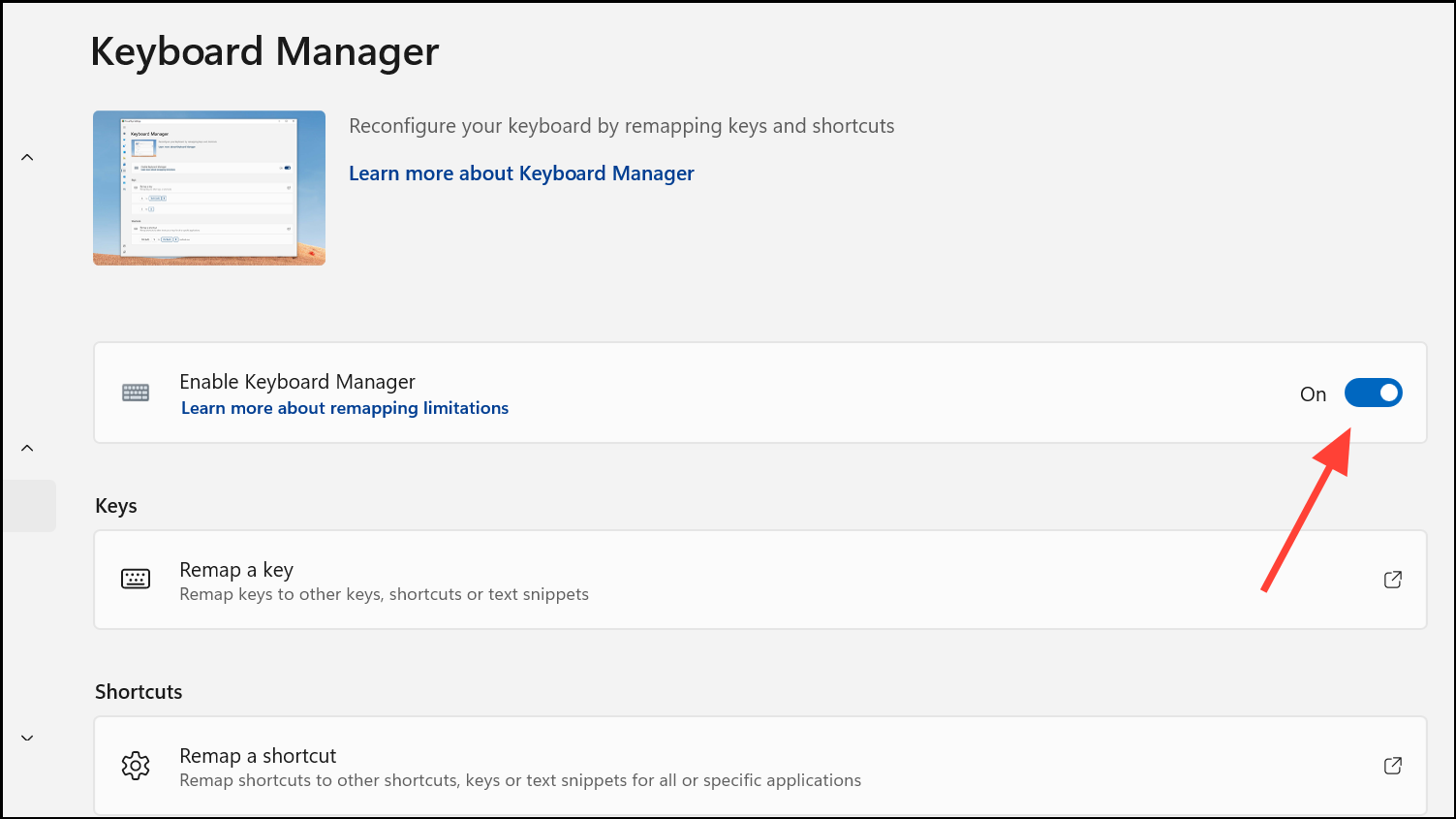Collapse the topmost sidebar chevron
Image resolution: width=1456 pixels, height=819 pixels.
point(27,157)
